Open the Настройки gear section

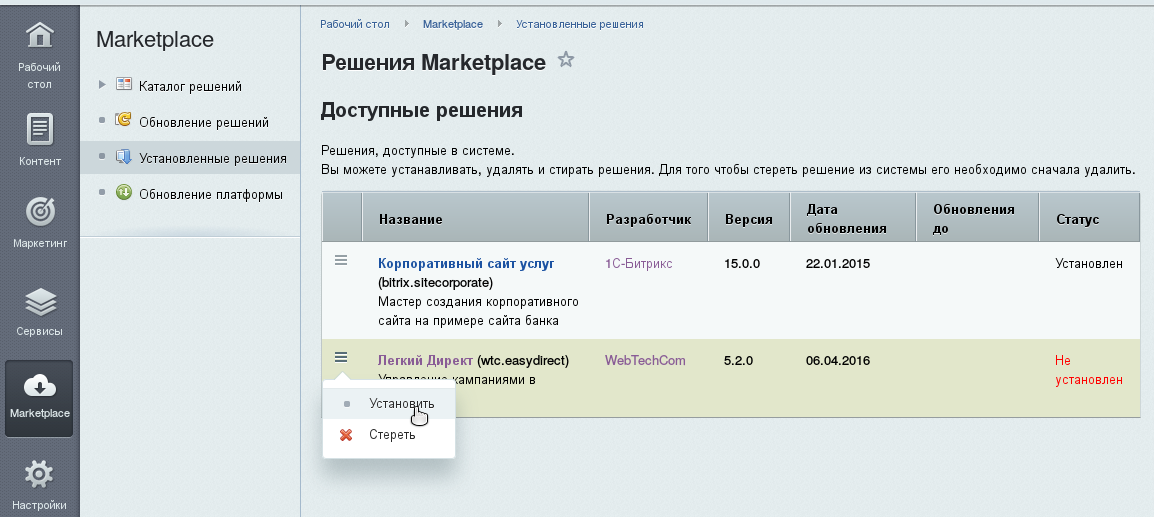coord(39,485)
